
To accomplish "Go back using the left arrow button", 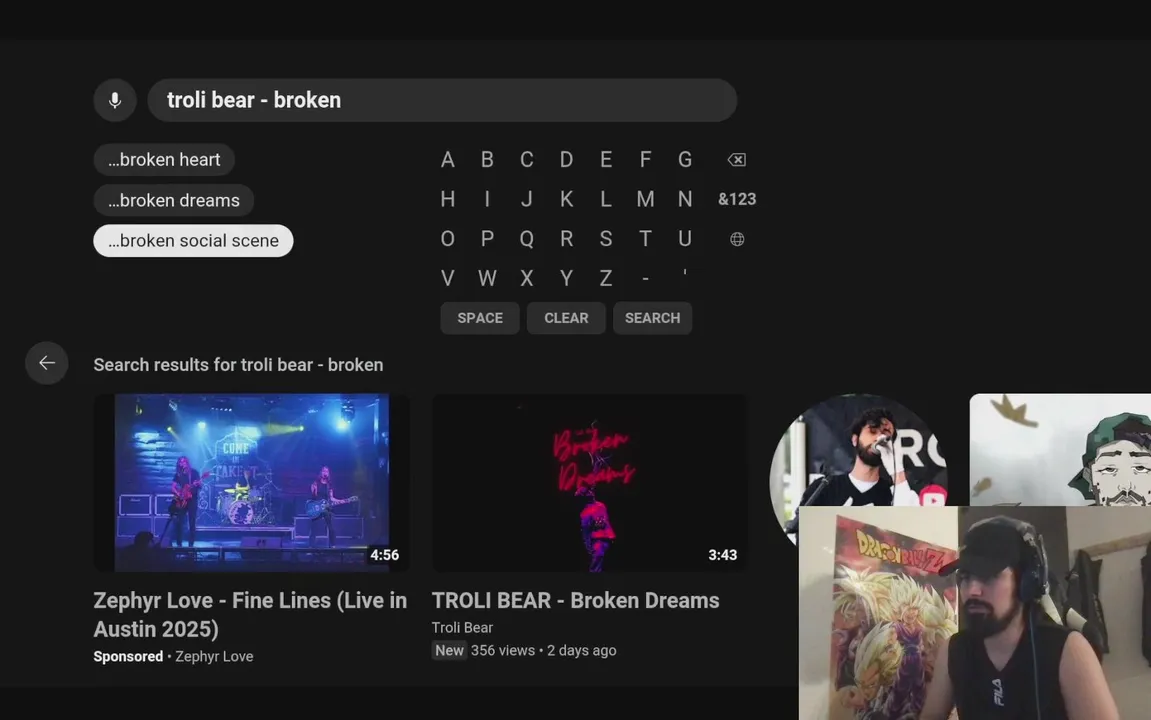I will pos(46,363).
